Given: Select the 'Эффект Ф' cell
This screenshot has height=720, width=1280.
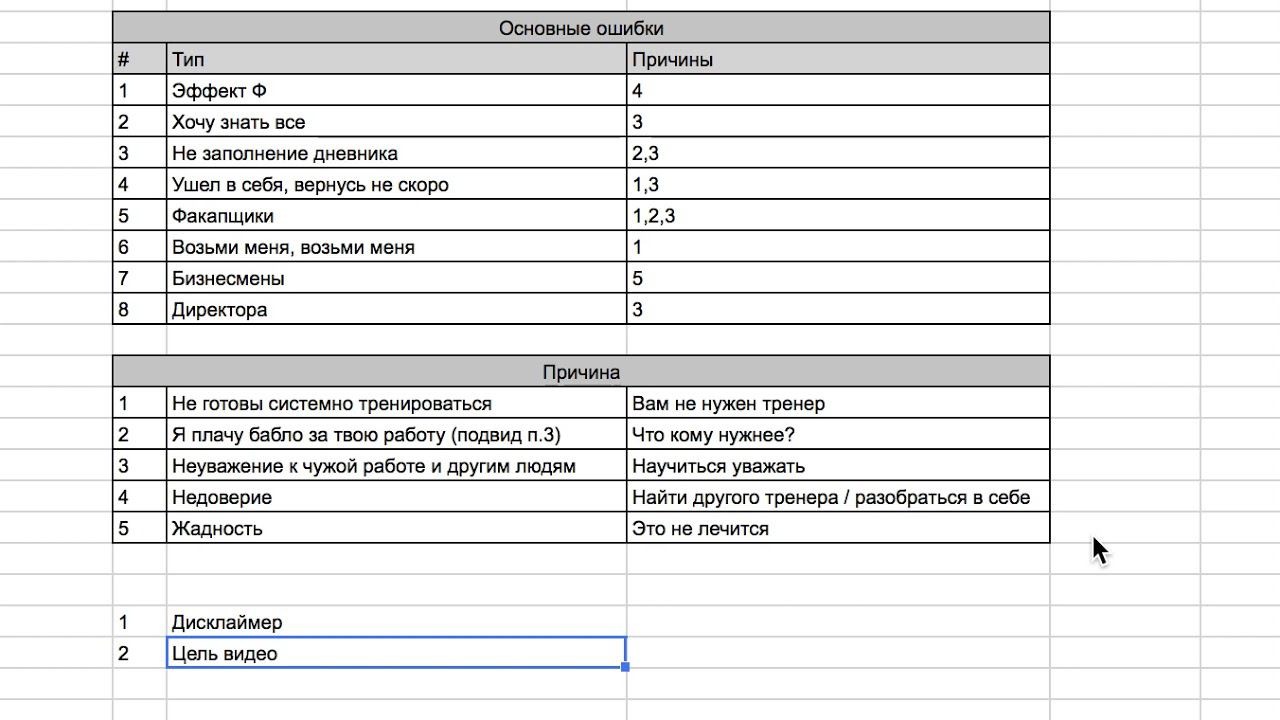Looking at the screenshot, I should (x=397, y=90).
